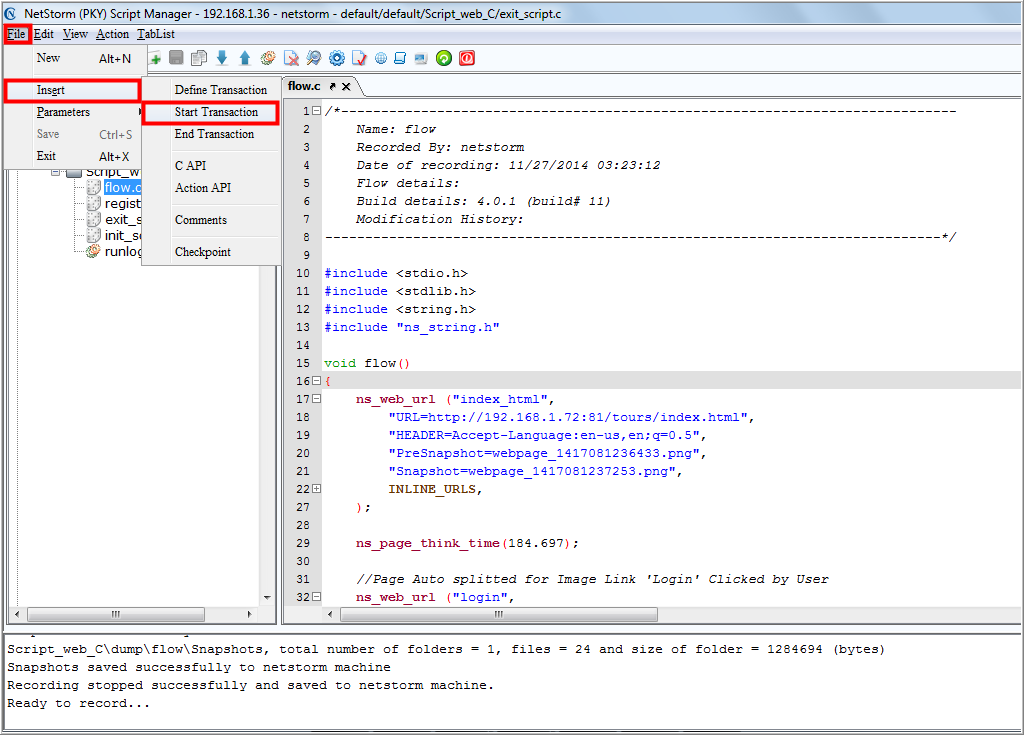
Task: Collapse the comment block at line 1
Action: 317,111
